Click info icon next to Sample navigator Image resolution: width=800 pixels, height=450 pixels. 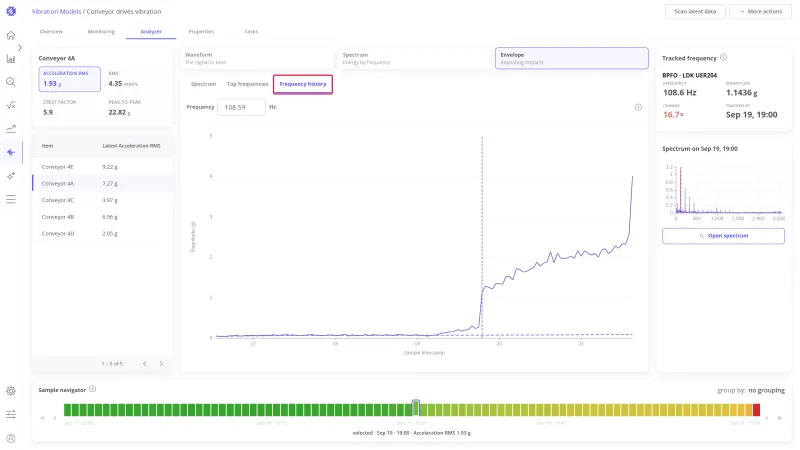tap(92, 389)
